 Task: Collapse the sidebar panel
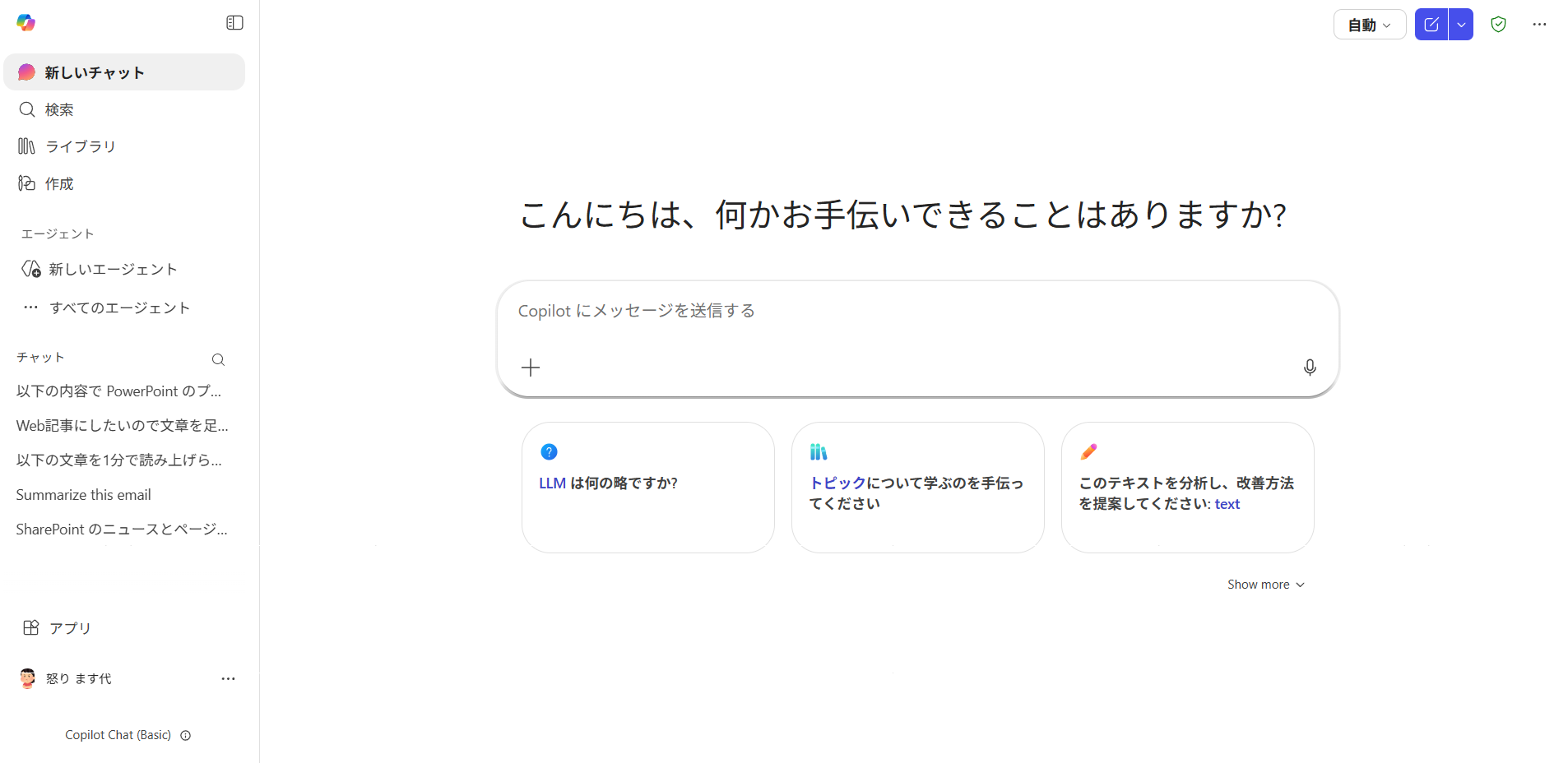(x=234, y=23)
